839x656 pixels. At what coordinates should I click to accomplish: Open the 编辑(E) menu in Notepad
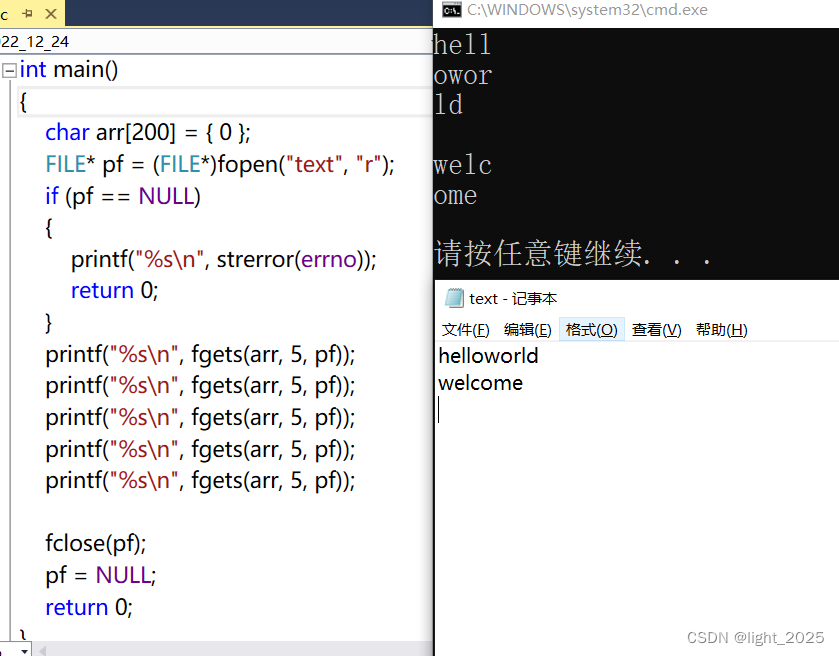click(x=528, y=330)
